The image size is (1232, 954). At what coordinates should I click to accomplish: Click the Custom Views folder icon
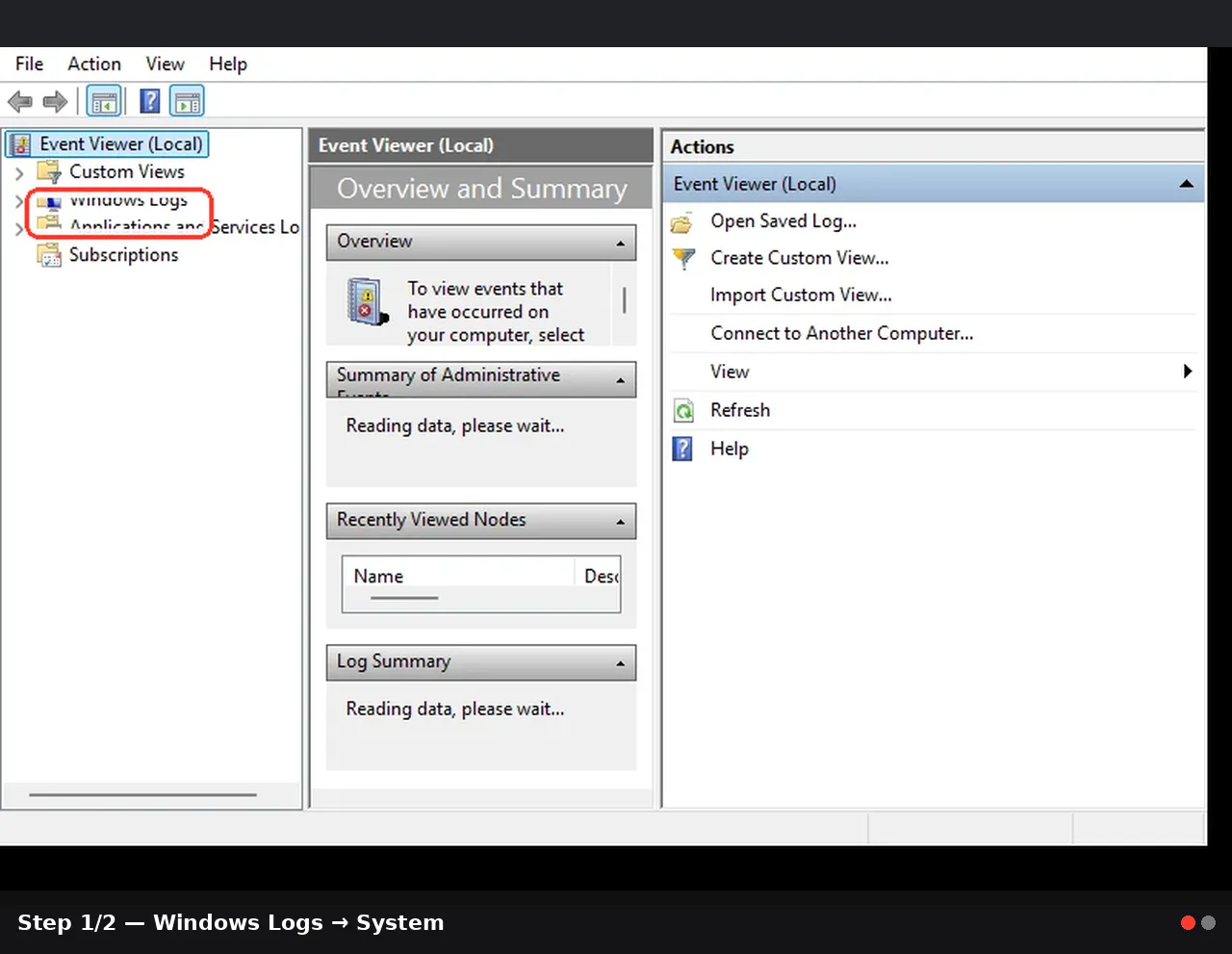[x=49, y=172]
